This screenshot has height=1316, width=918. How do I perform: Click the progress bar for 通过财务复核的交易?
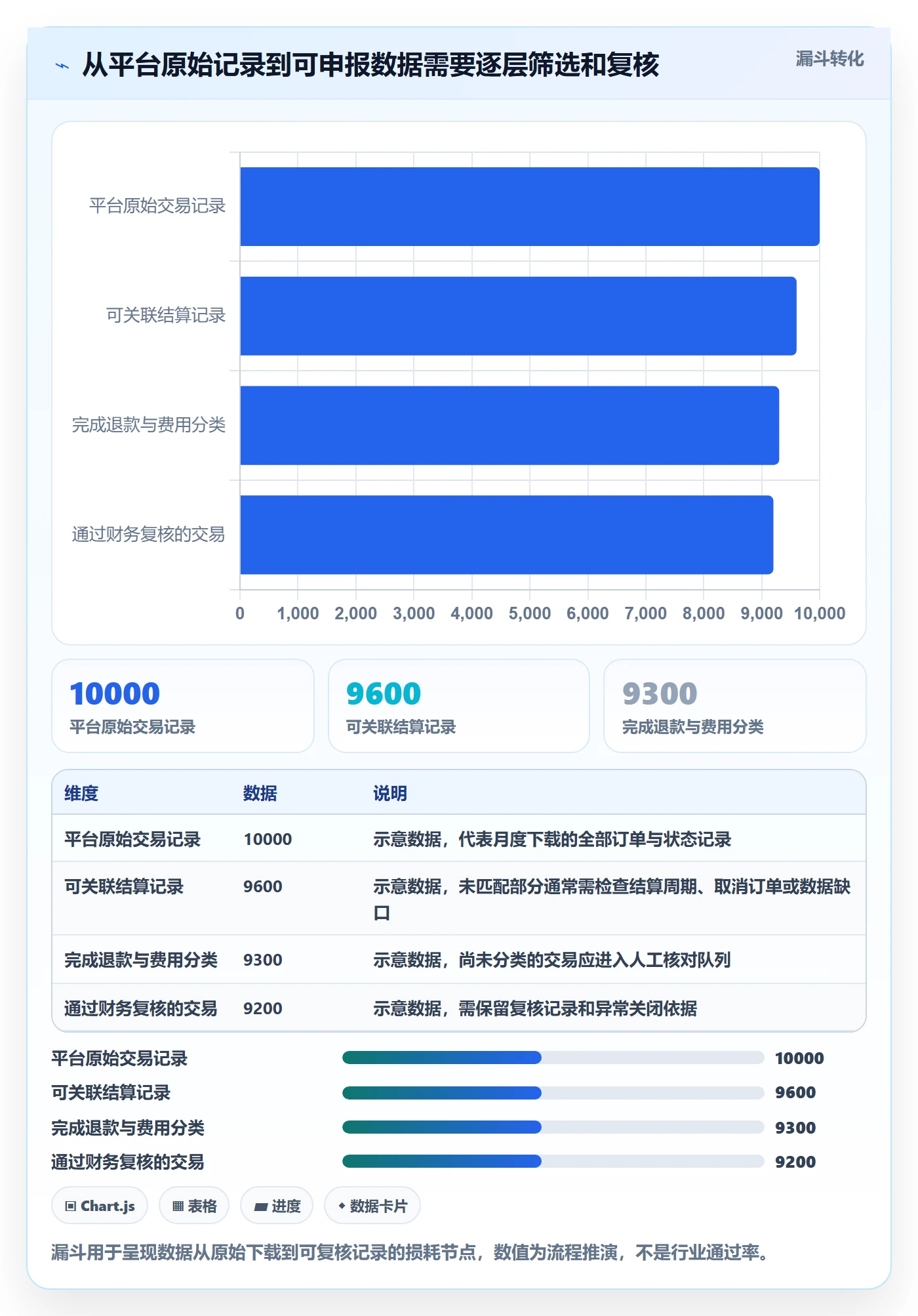click(x=553, y=1161)
